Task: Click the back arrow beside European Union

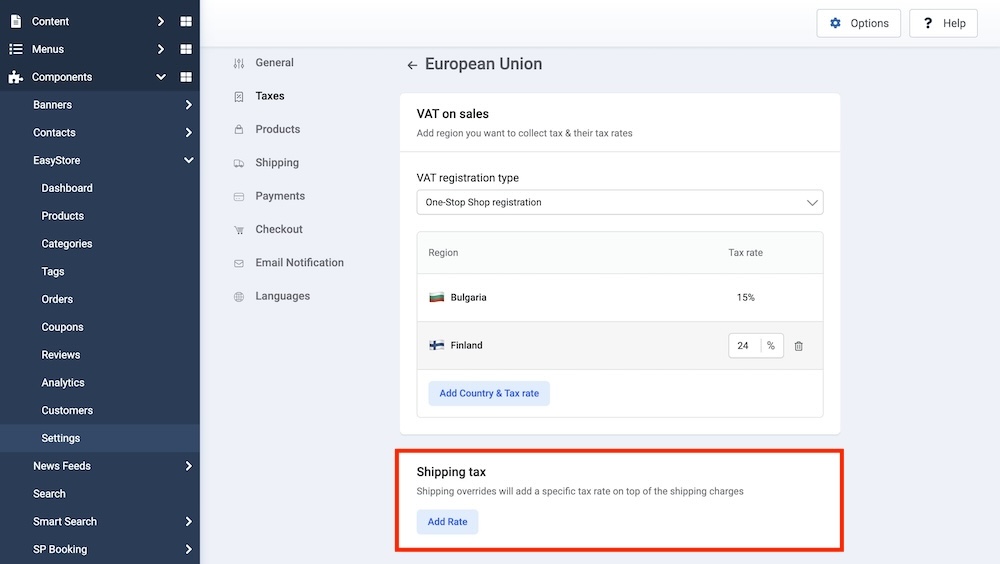Action: 412,65
